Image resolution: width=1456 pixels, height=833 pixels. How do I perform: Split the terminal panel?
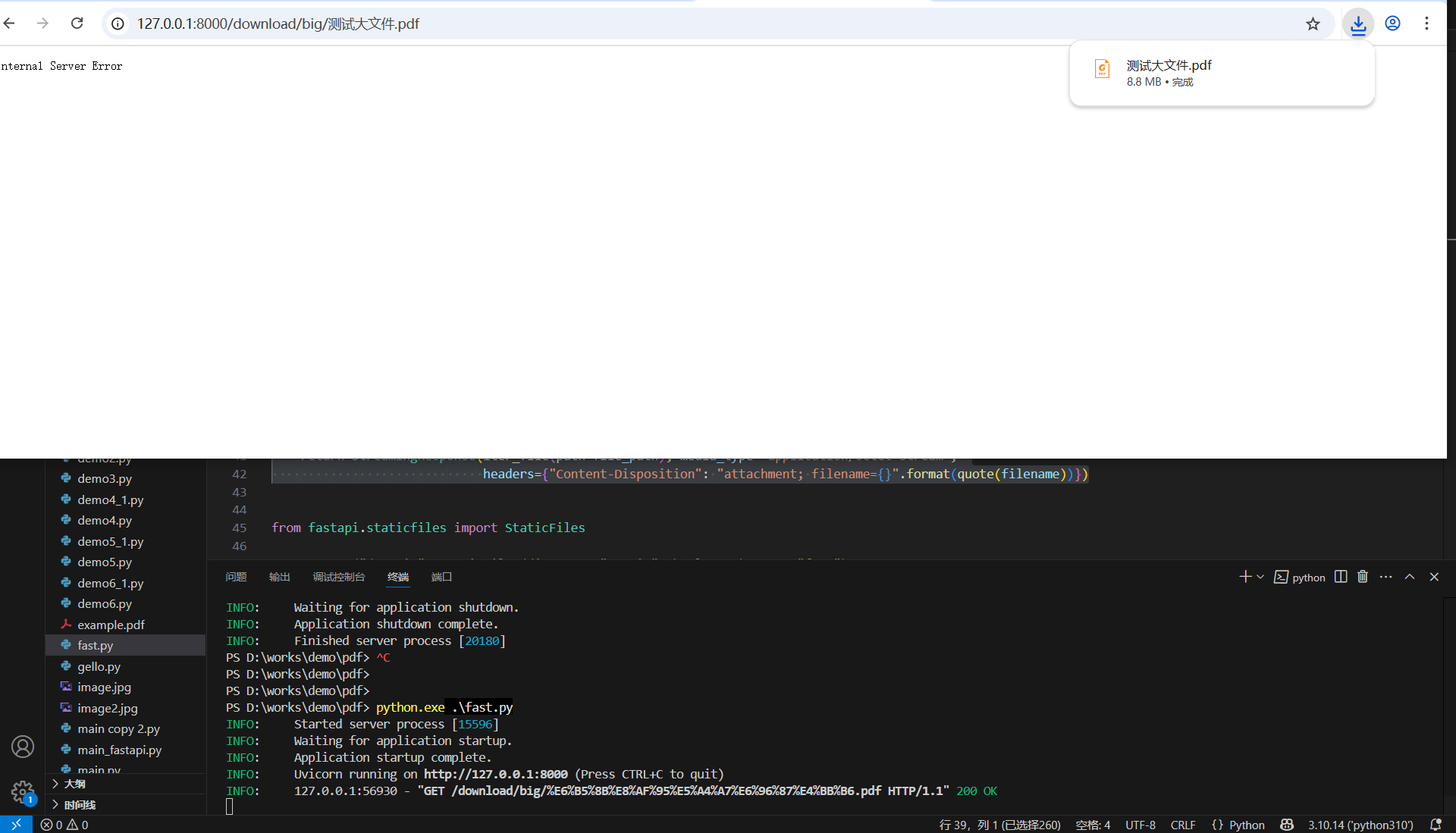pos(1341,577)
